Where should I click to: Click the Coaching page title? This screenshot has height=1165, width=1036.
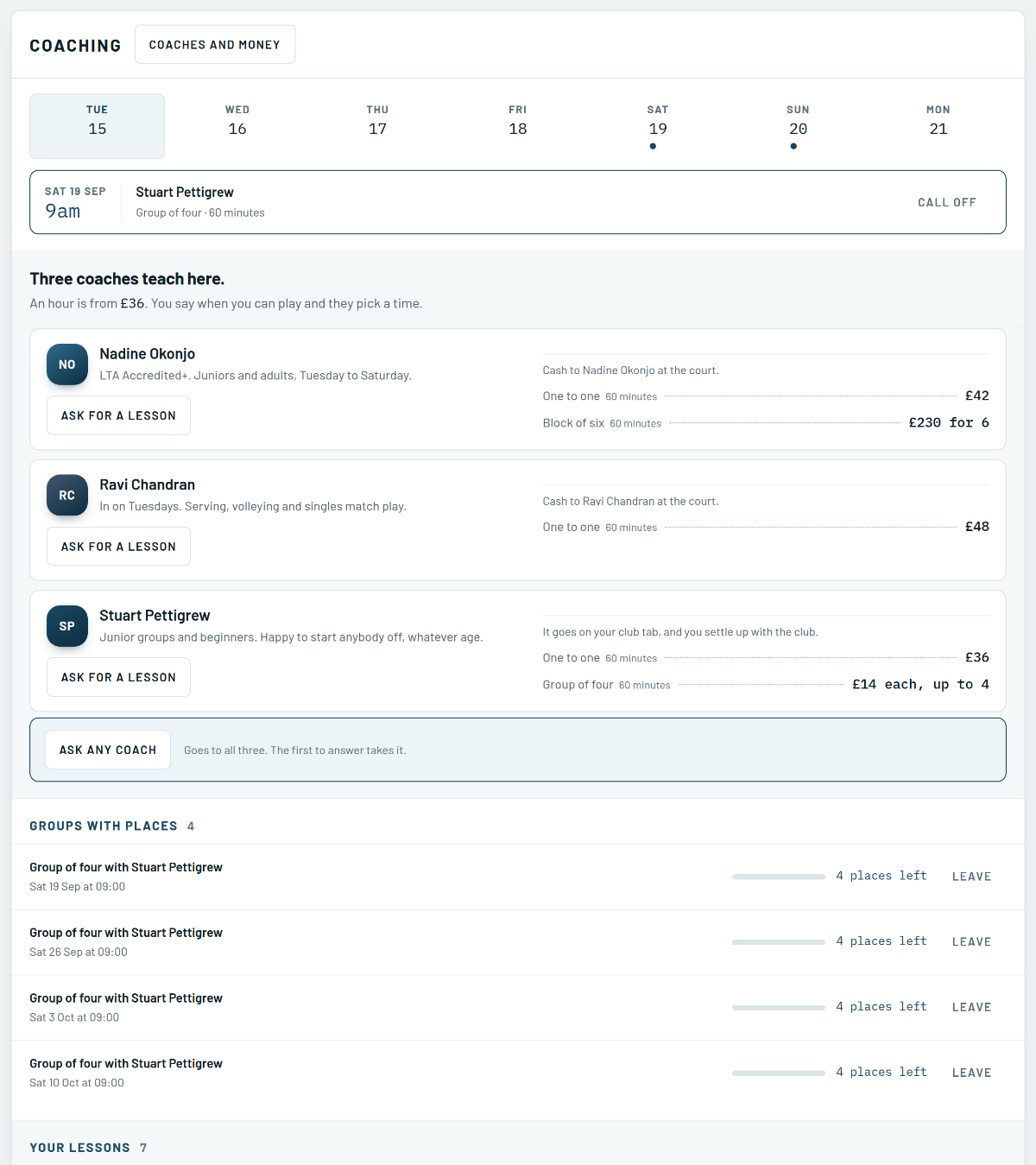75,46
